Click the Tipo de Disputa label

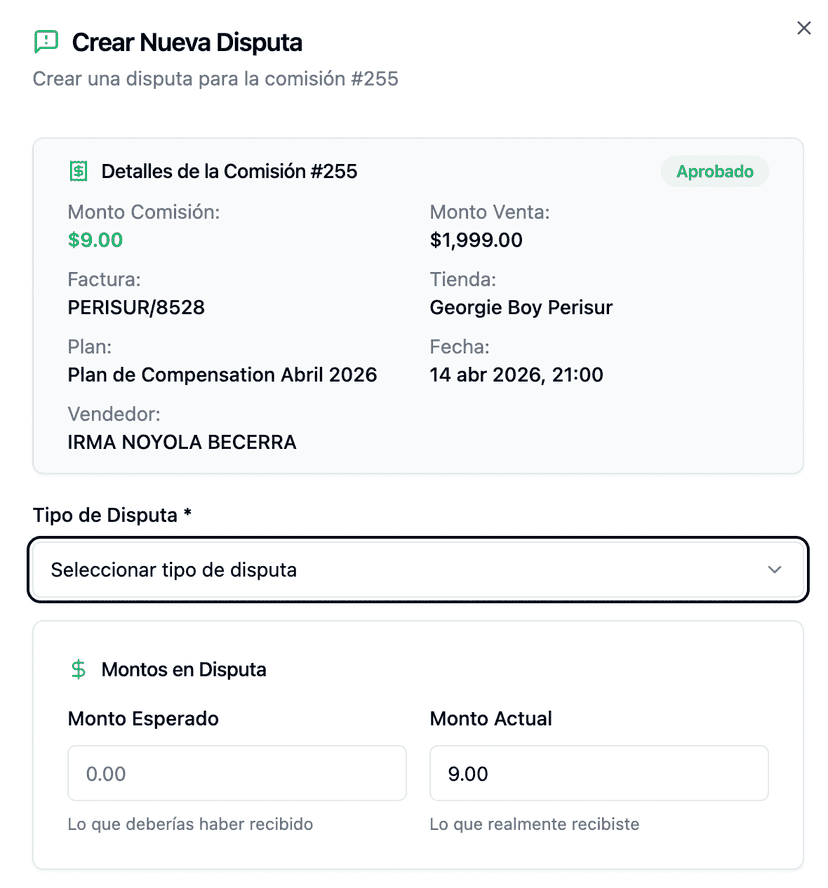(x=111, y=515)
